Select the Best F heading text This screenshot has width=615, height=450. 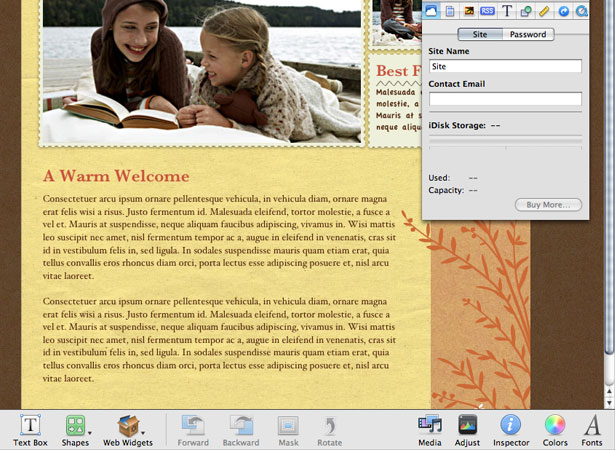click(398, 71)
